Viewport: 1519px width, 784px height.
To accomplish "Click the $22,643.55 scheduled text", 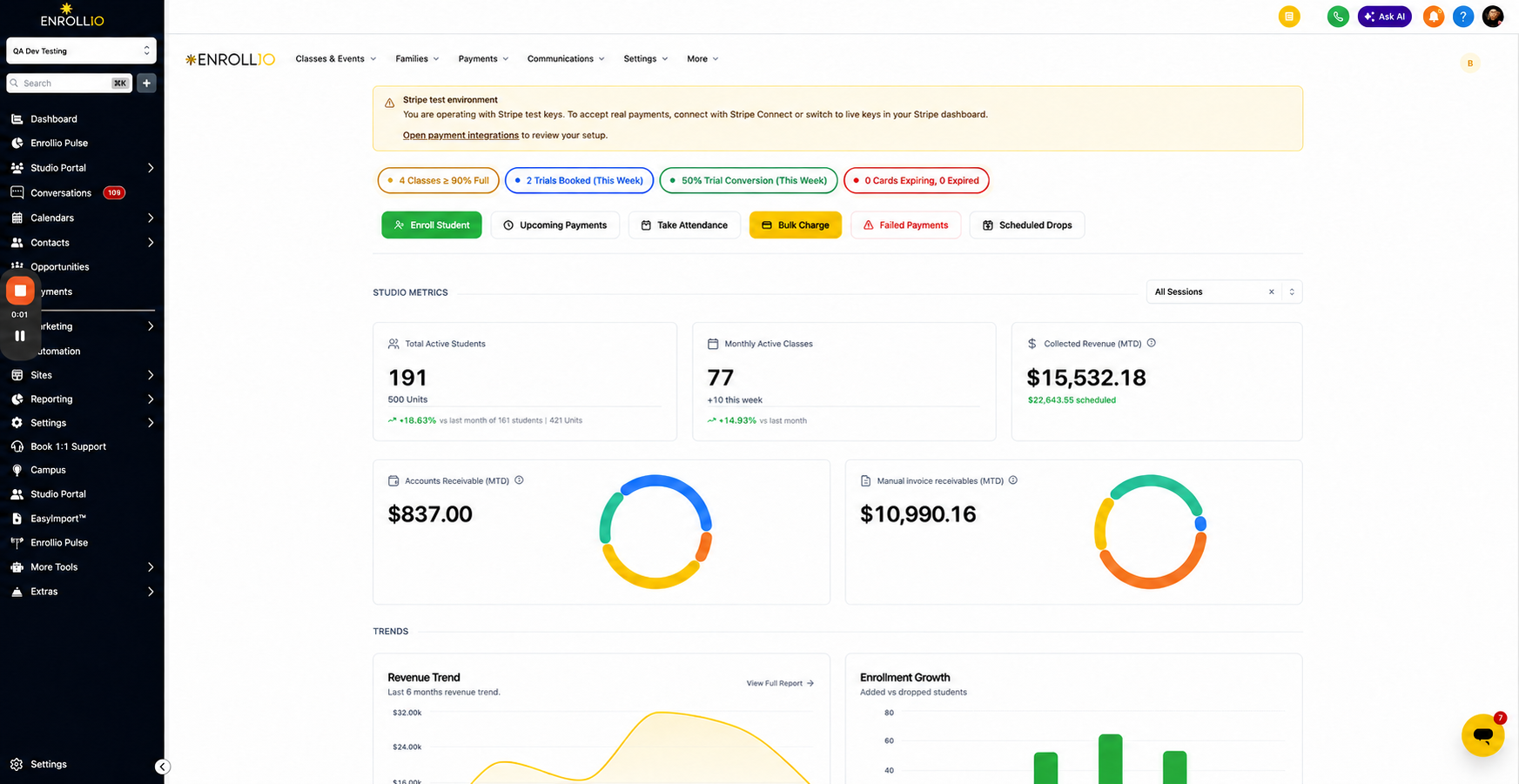I will click(x=1072, y=400).
